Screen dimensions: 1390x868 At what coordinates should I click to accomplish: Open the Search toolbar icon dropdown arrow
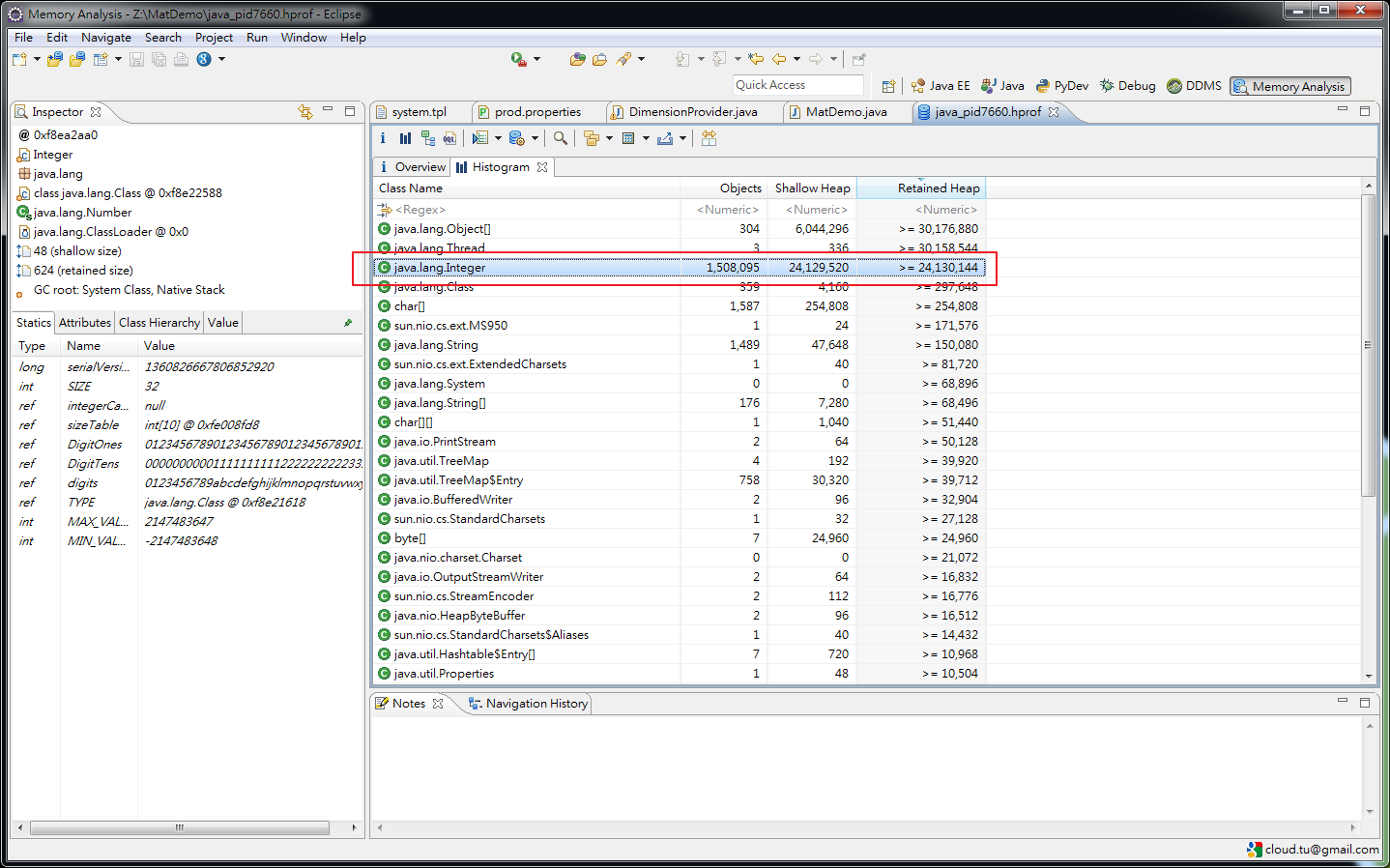tap(641, 59)
